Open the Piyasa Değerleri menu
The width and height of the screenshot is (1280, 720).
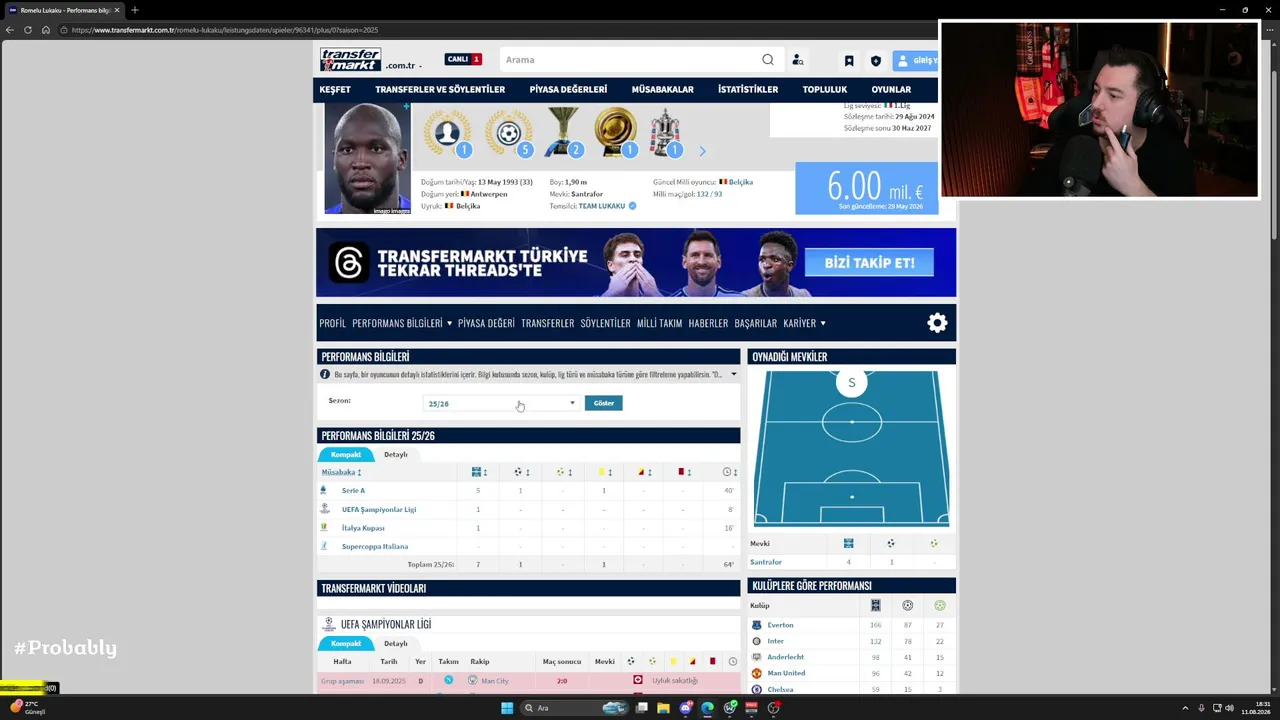[x=568, y=90]
